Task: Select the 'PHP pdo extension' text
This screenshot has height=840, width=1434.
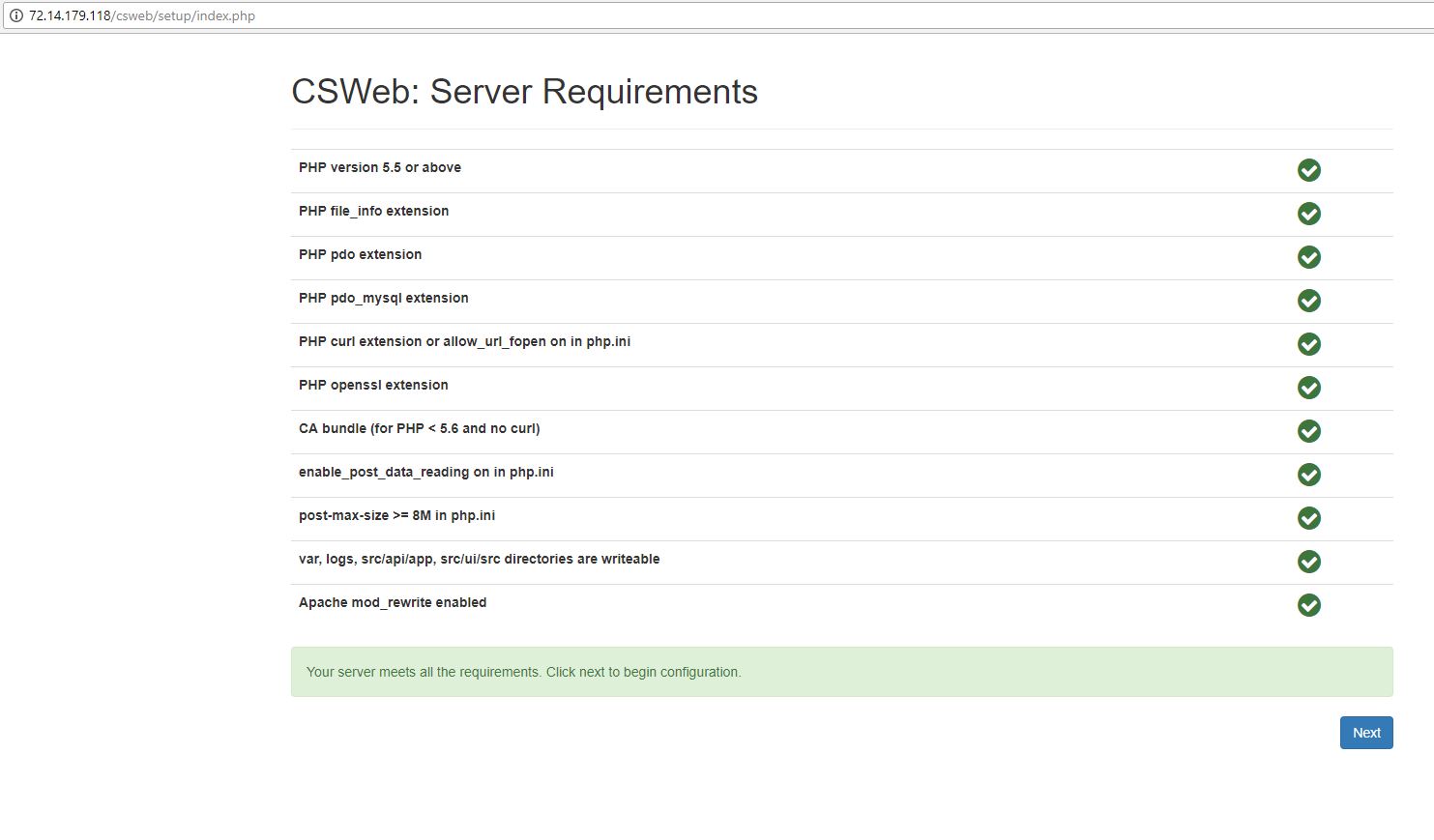Action: (x=360, y=254)
